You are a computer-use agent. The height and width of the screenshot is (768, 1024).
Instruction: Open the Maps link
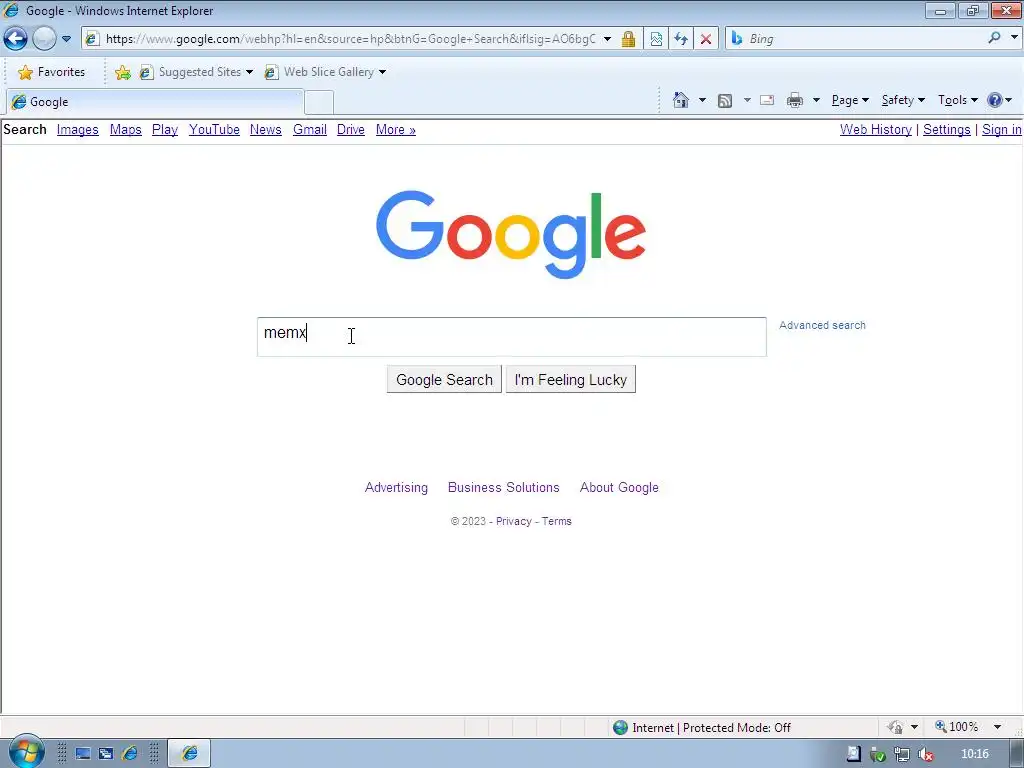point(125,129)
